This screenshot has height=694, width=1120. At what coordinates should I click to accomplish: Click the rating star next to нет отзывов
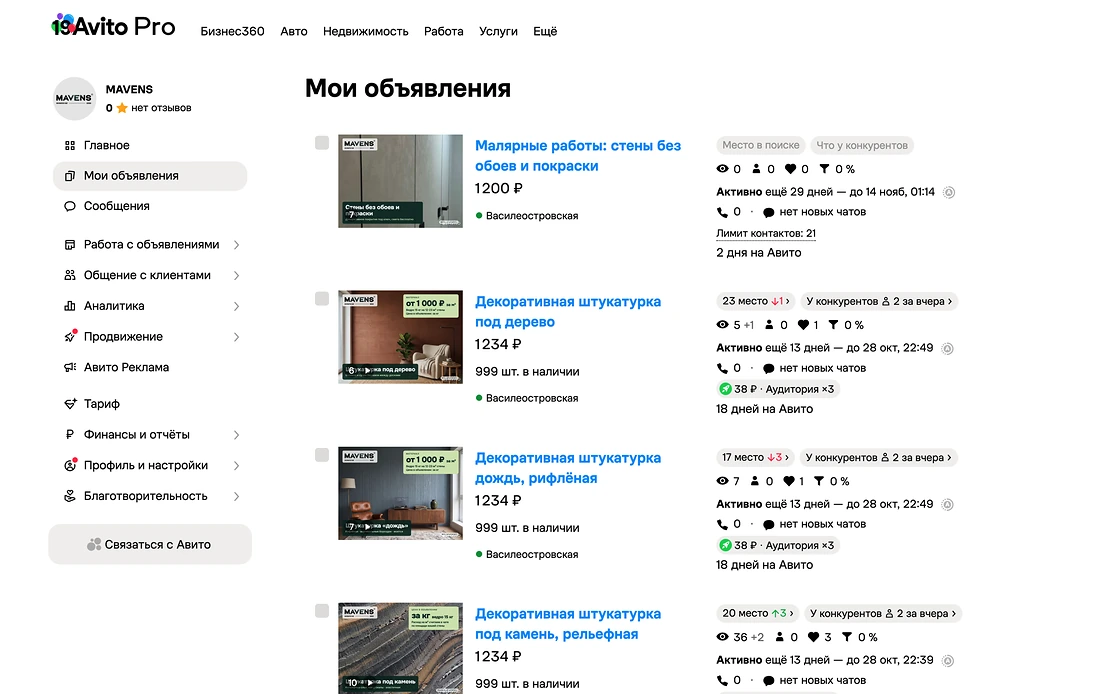click(x=122, y=109)
